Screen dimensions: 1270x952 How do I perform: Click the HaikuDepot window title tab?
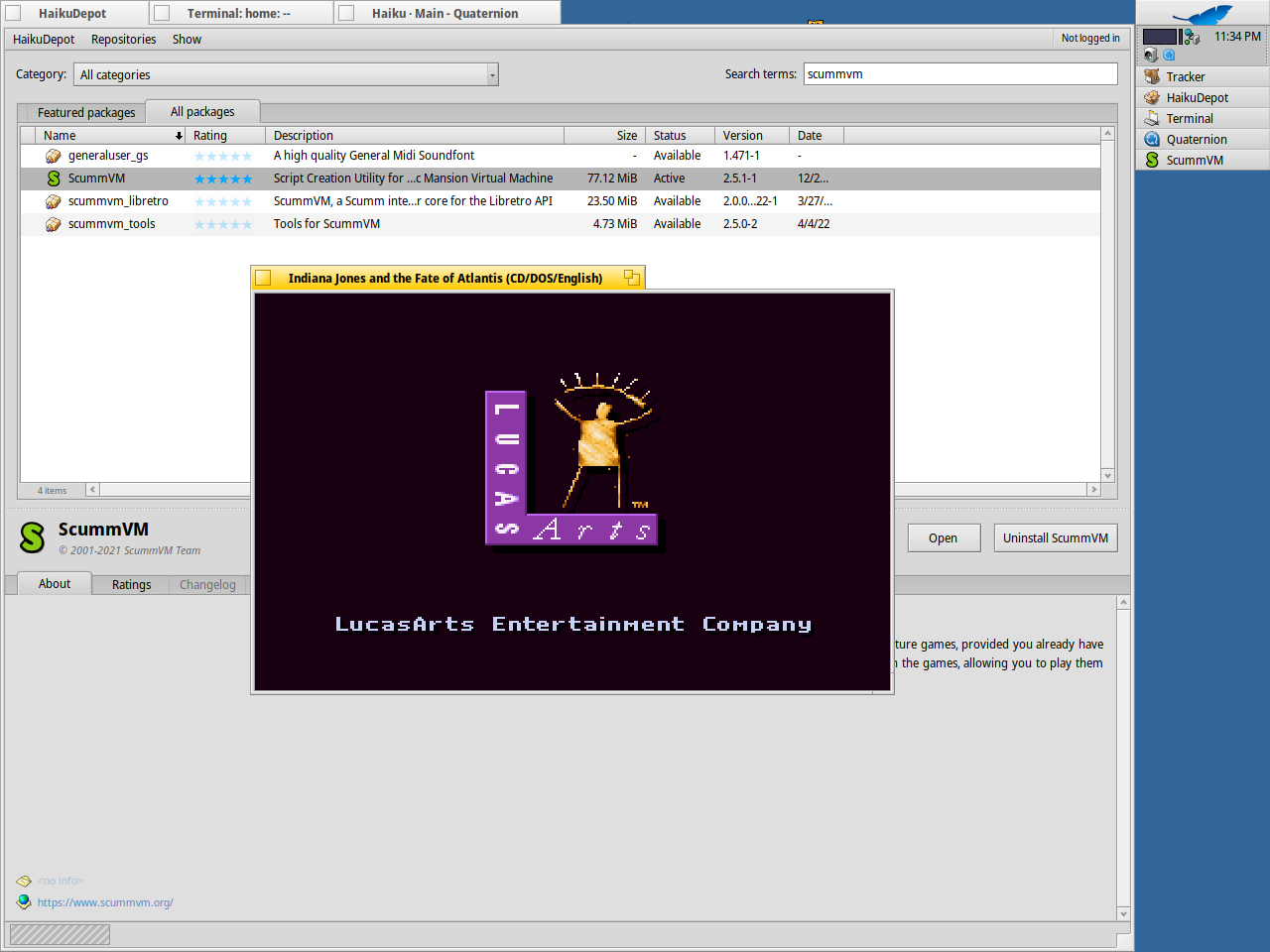click(x=75, y=13)
